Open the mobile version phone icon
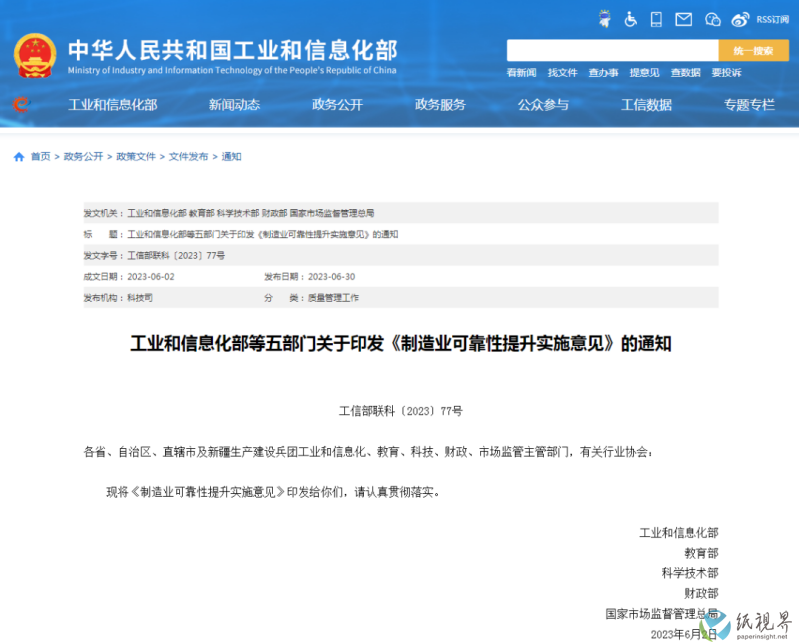 tap(656, 19)
